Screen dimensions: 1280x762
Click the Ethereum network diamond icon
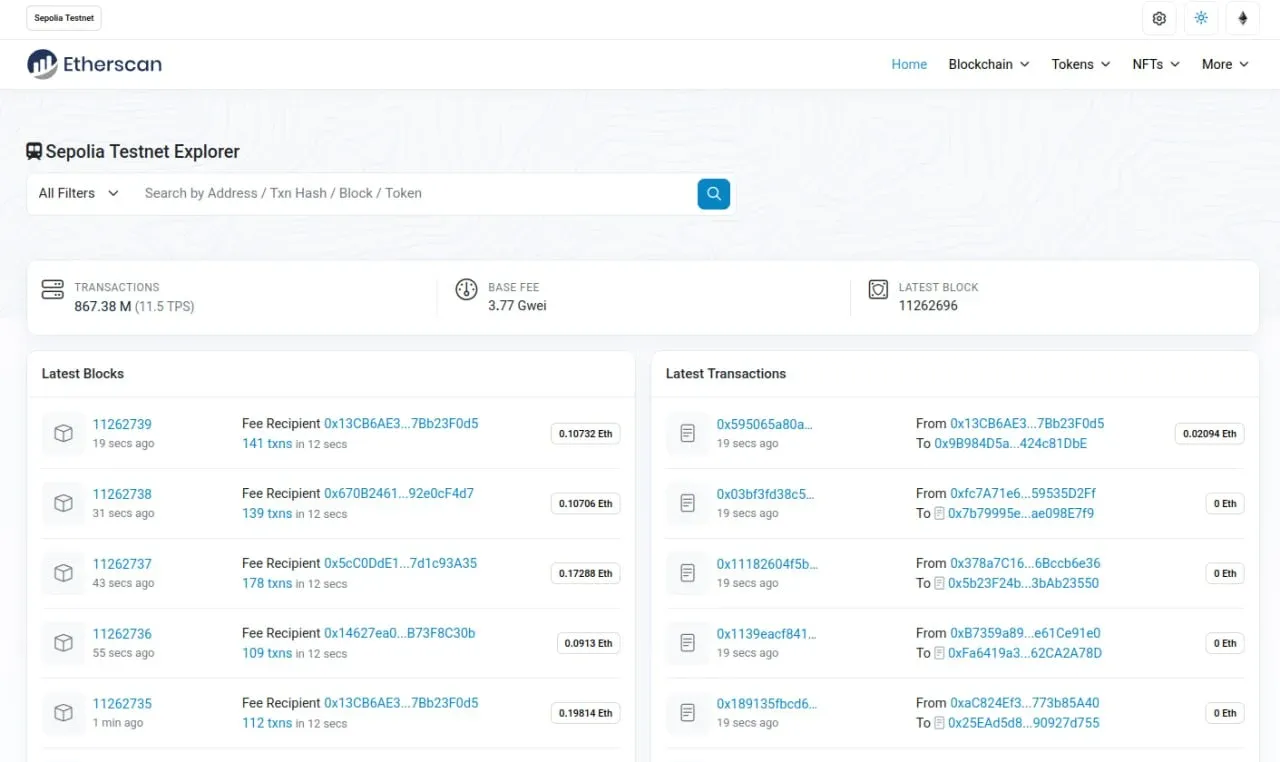[1243, 18]
